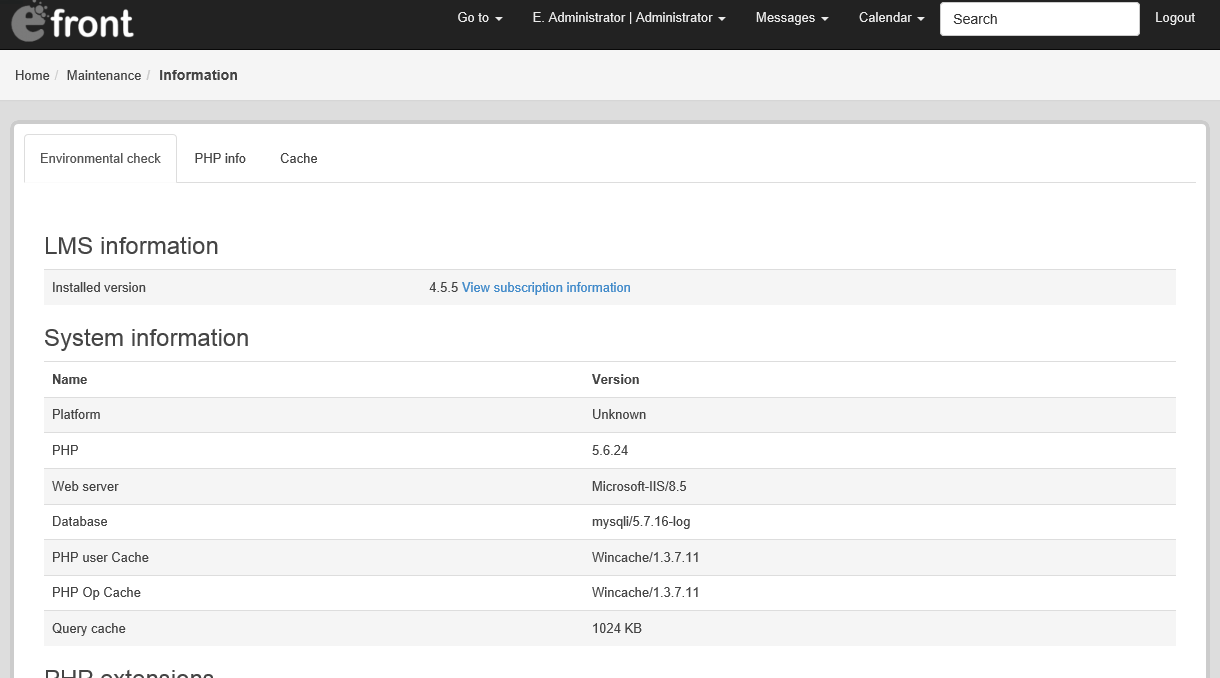Click the Version column header
Image resolution: width=1220 pixels, height=678 pixels.
click(x=615, y=379)
